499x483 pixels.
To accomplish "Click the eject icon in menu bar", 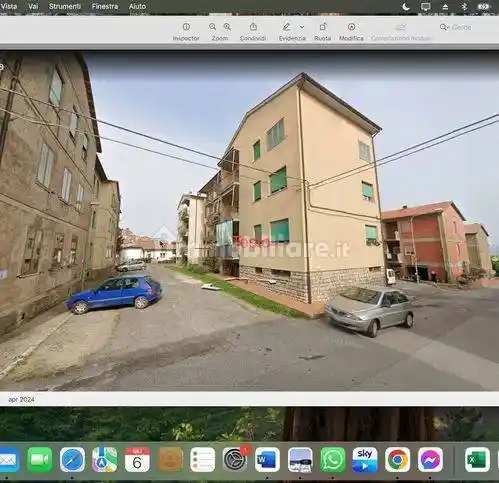I will click(445, 7).
